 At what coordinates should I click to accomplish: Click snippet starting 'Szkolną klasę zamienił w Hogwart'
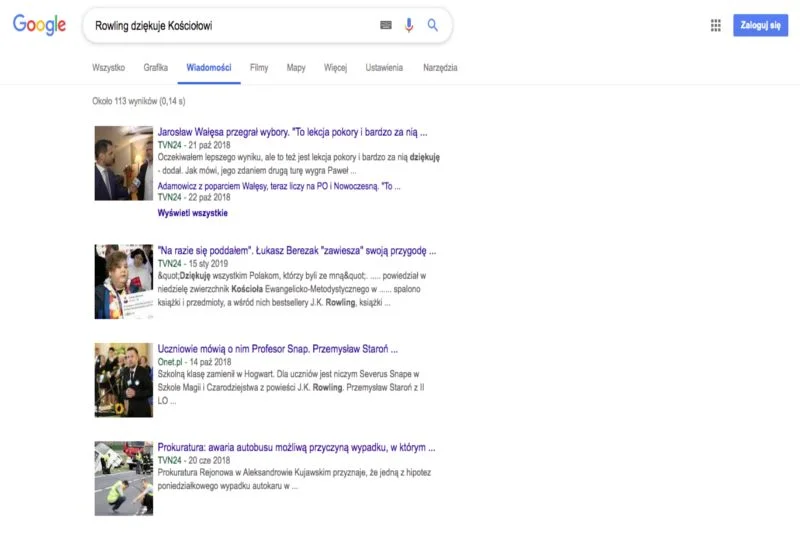(x=291, y=387)
